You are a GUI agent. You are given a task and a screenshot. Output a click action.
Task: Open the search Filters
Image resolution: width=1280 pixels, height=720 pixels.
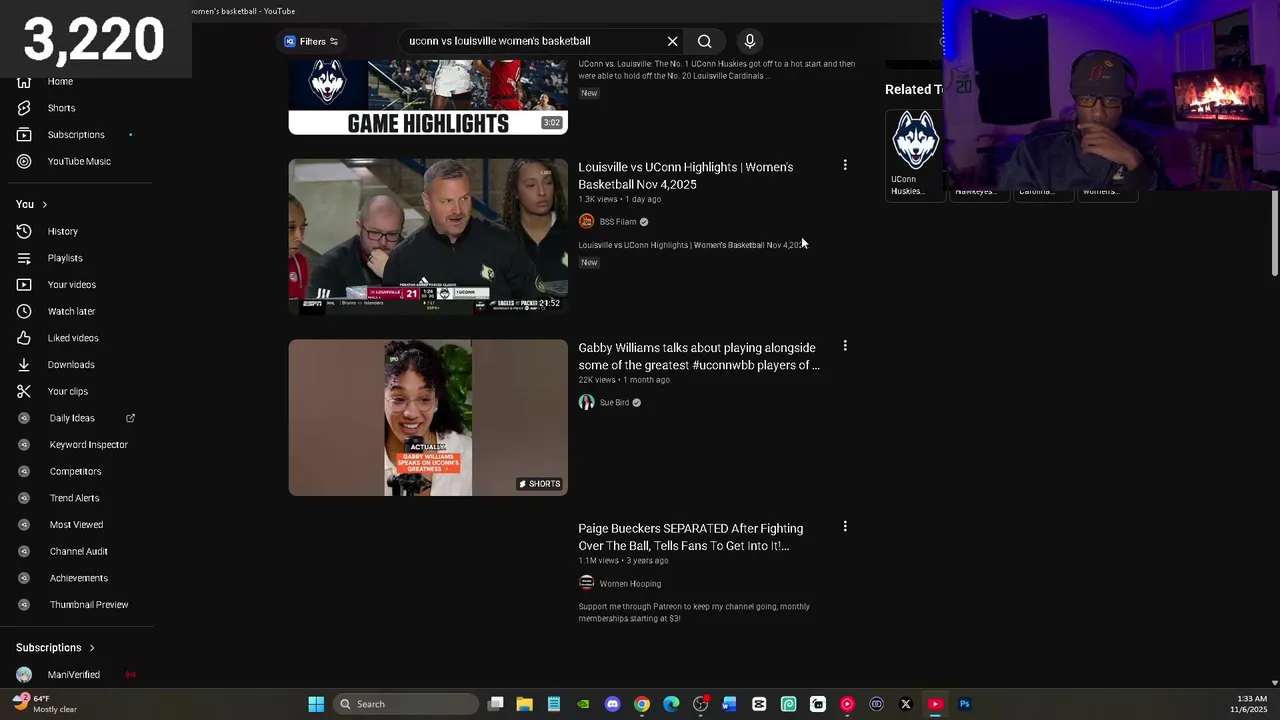(x=311, y=41)
